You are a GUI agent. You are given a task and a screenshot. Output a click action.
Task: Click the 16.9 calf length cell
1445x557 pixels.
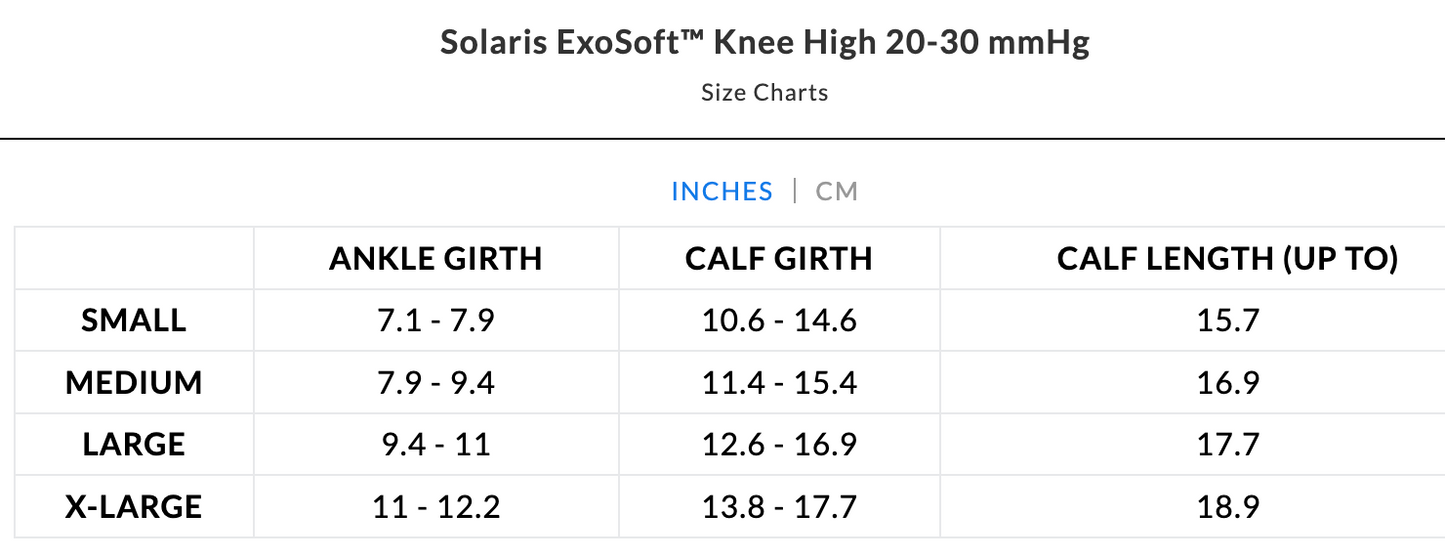click(1227, 383)
